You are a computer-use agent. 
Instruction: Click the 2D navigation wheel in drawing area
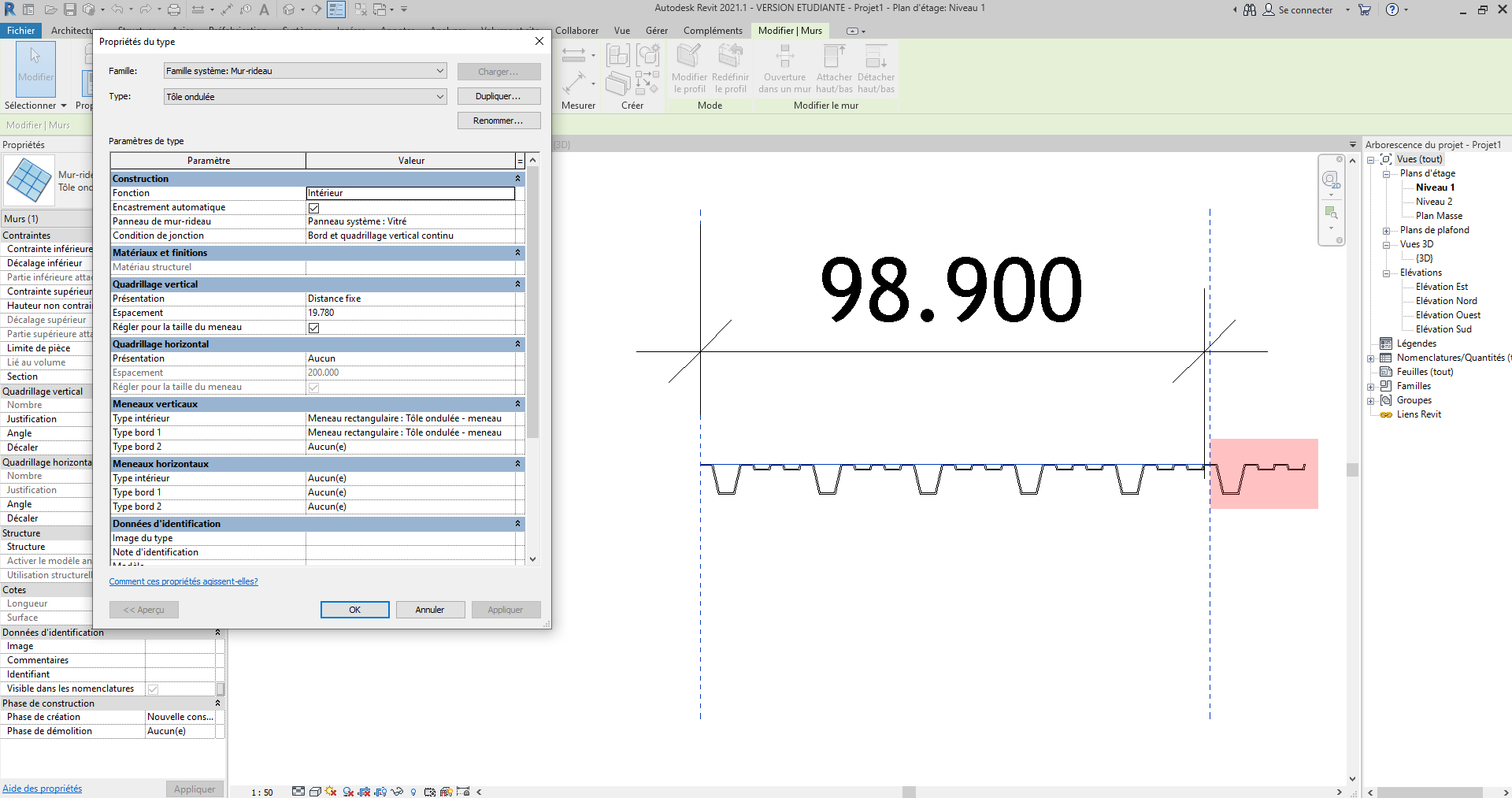(x=1331, y=180)
